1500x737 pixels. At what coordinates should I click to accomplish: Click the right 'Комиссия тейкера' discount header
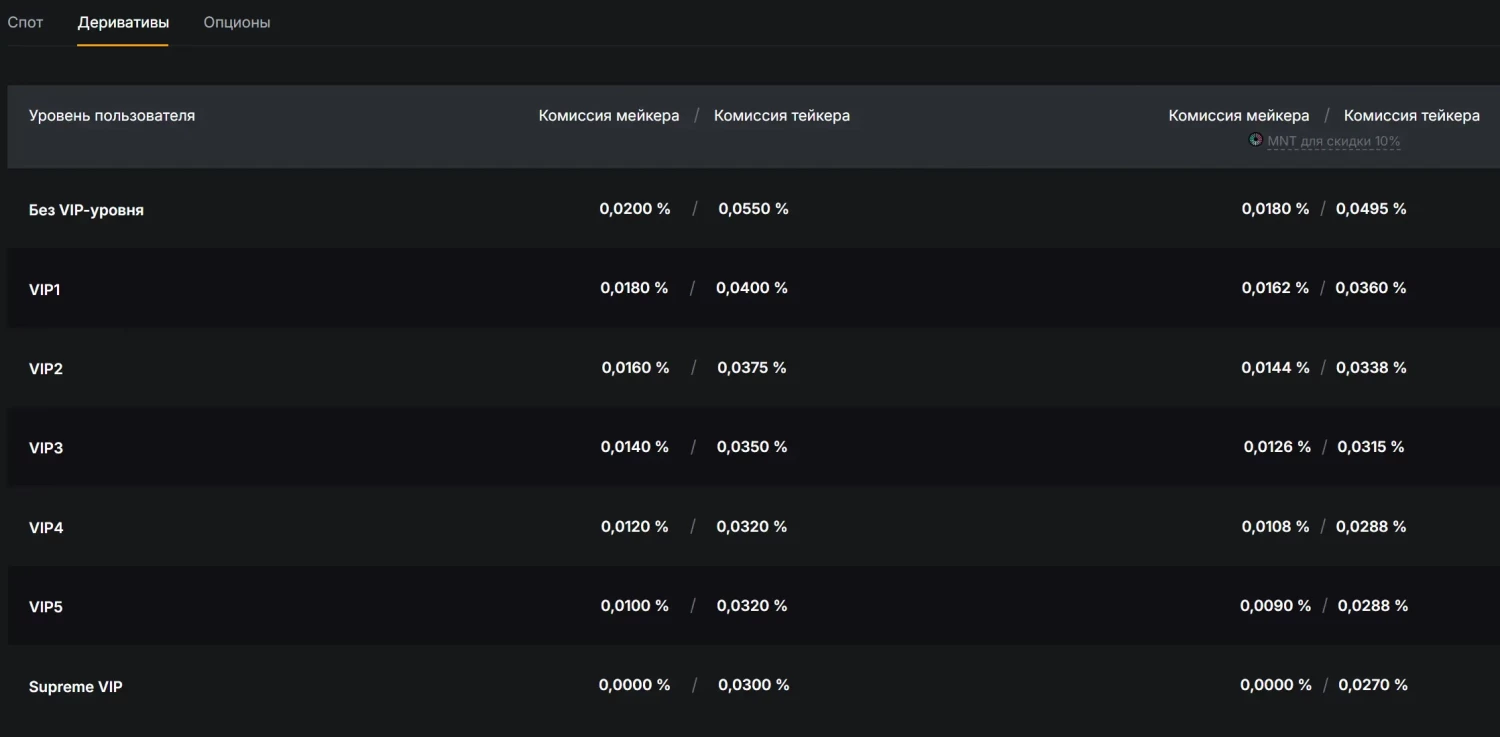pos(1411,115)
